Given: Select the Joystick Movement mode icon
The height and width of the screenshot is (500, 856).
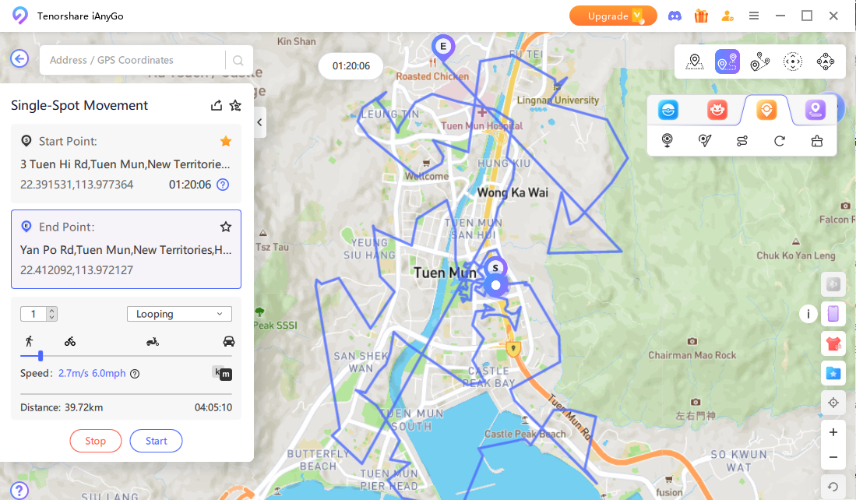Looking at the screenshot, I should click(793, 62).
